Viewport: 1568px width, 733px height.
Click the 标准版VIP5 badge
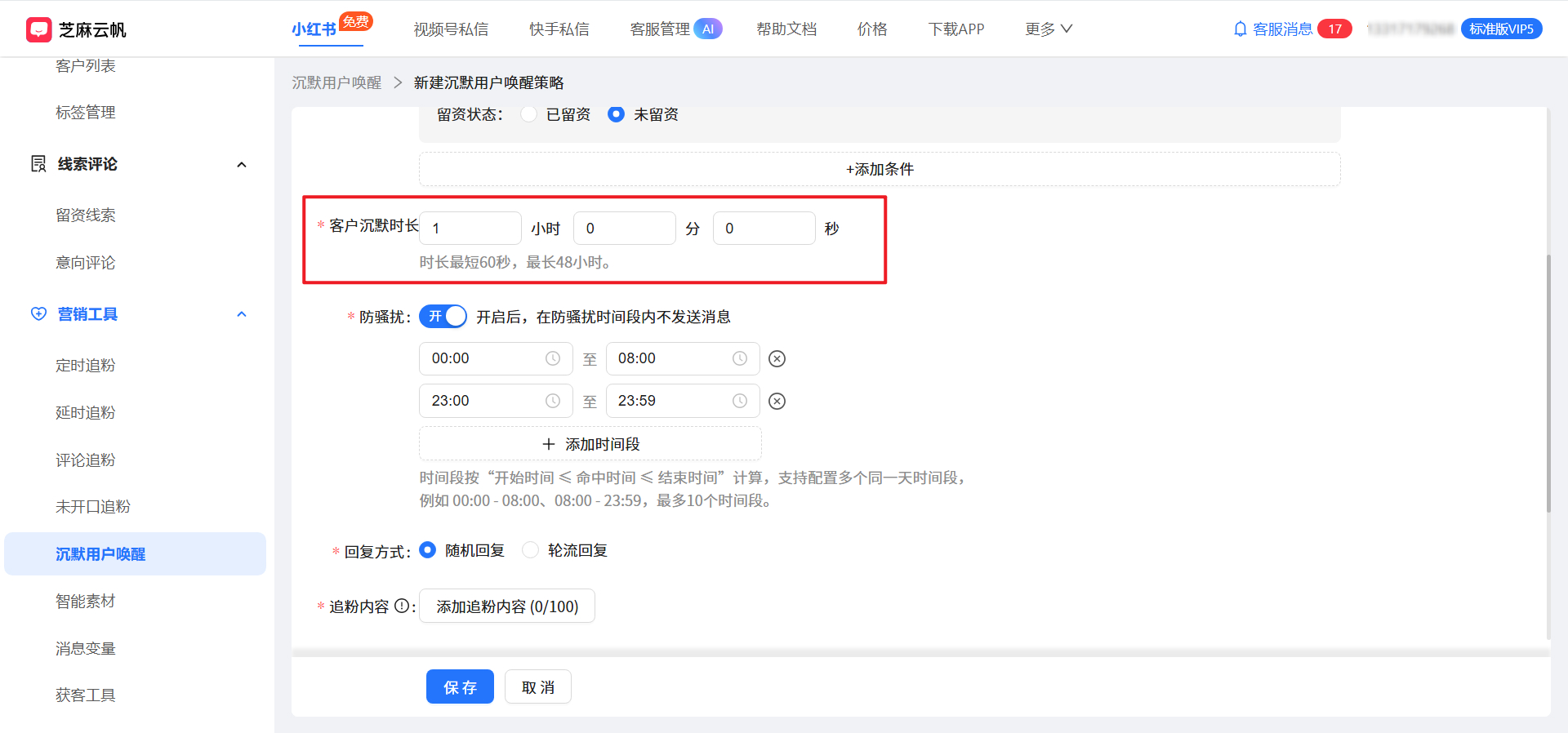1501,29
